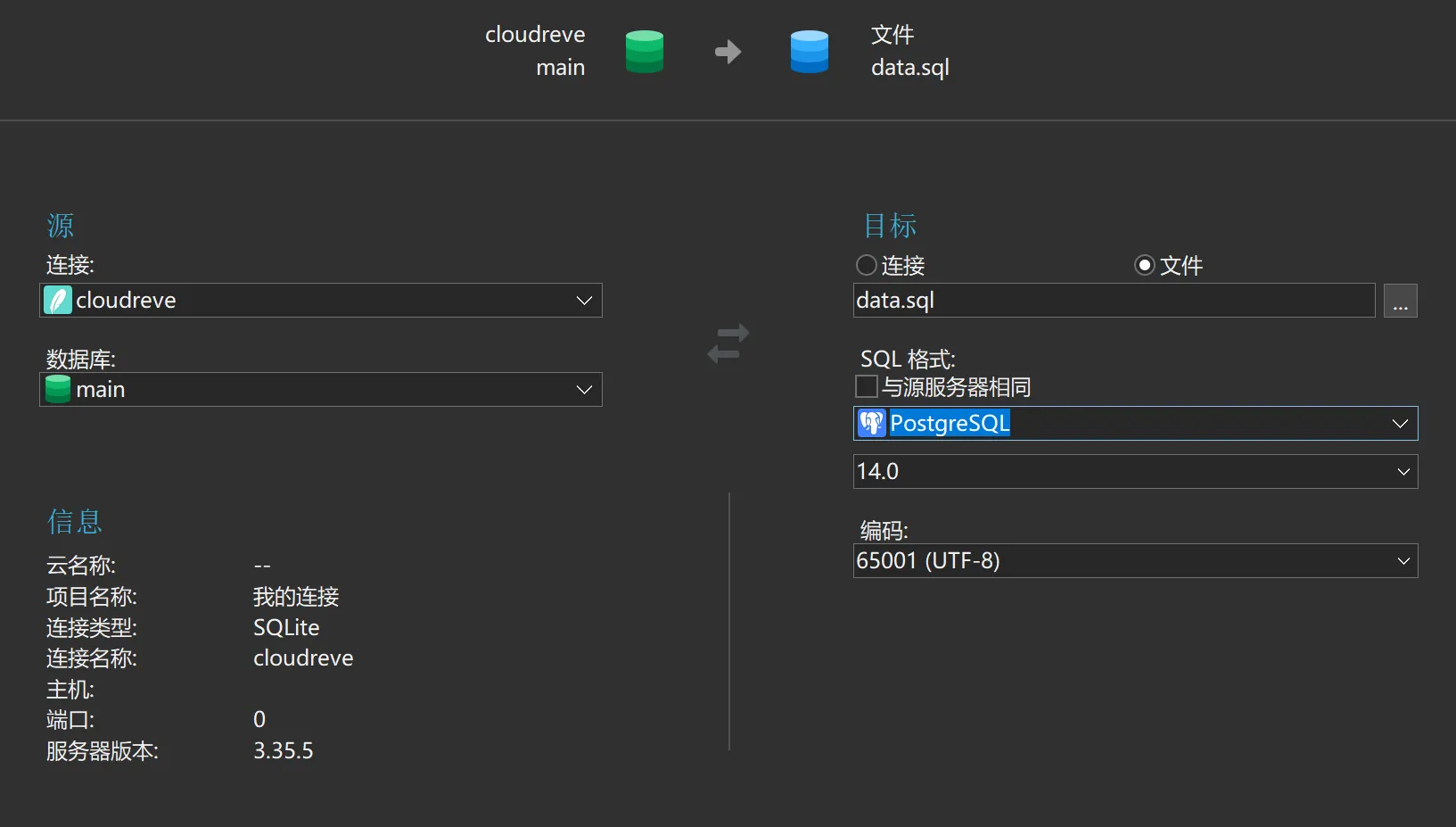This screenshot has width=1456, height=827.
Task: Click the 编码: label
Action: pos(884,531)
